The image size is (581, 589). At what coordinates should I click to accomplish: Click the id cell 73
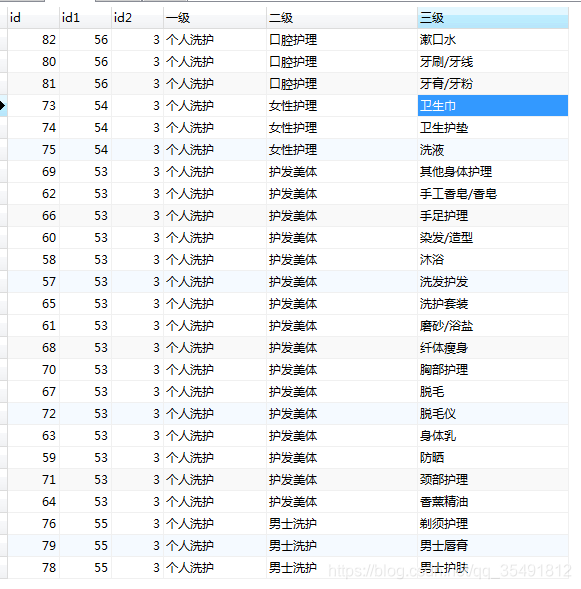[x=33, y=106]
